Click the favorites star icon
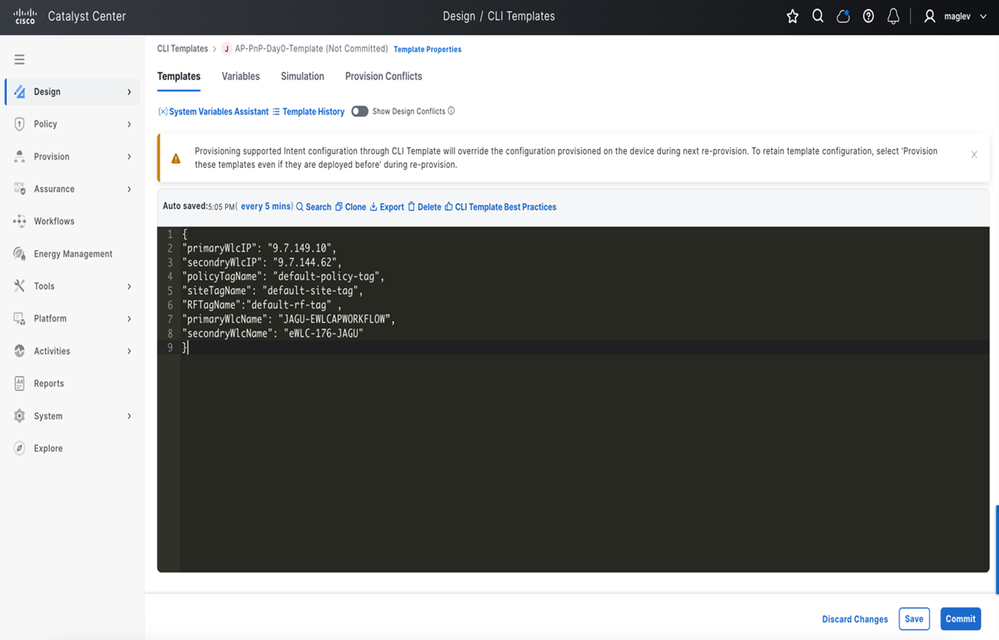Viewport: 999px width, 640px height. (x=792, y=17)
